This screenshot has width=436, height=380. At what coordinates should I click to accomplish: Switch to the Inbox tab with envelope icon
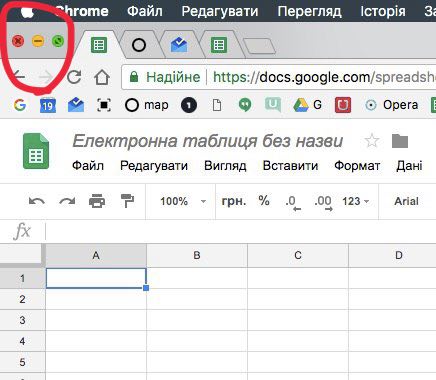(x=179, y=45)
